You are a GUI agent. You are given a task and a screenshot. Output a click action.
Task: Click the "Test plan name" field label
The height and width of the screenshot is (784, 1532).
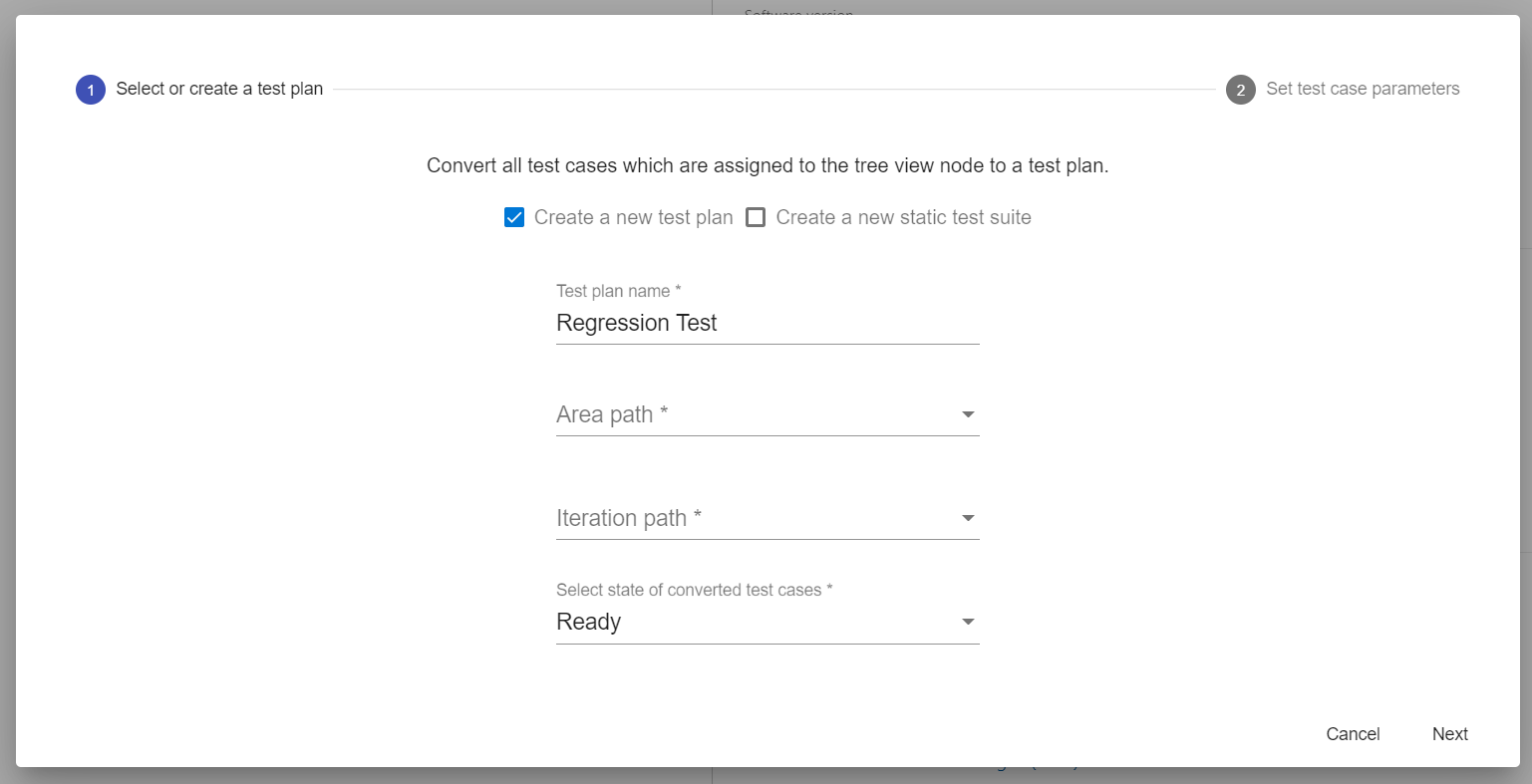tap(618, 291)
